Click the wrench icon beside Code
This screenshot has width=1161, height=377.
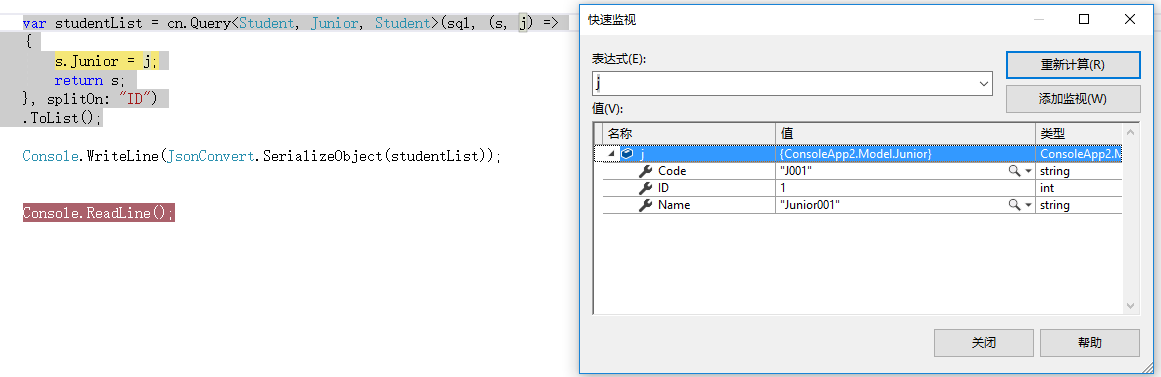coord(645,171)
